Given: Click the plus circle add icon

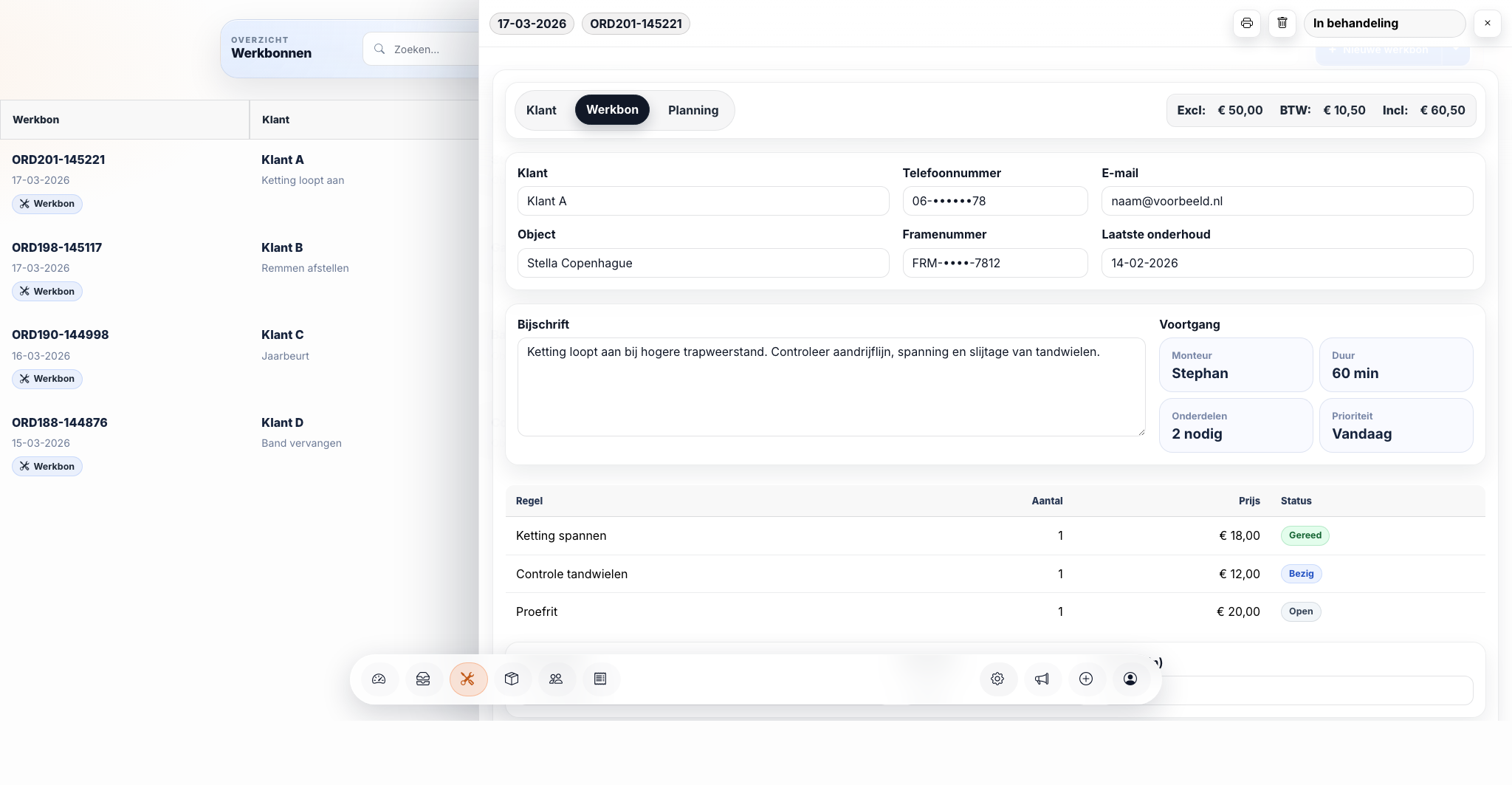Looking at the screenshot, I should click(x=1086, y=679).
